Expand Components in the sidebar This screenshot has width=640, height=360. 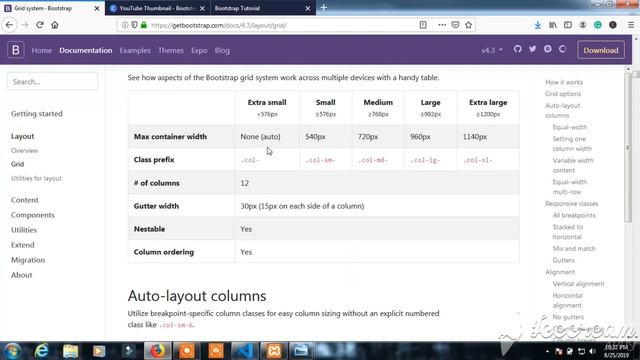[33, 215]
